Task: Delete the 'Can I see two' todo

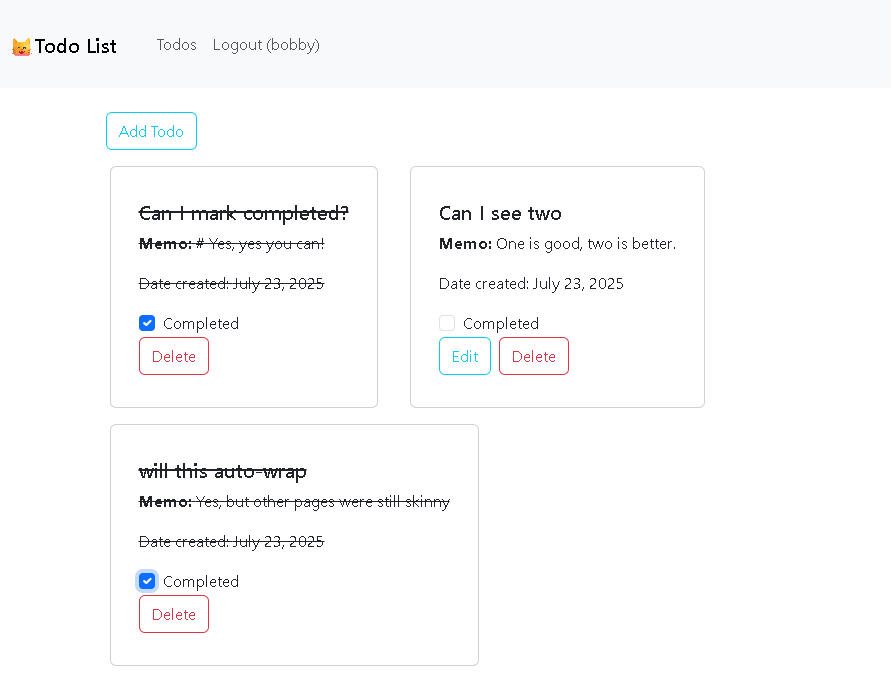Action: 533,356
